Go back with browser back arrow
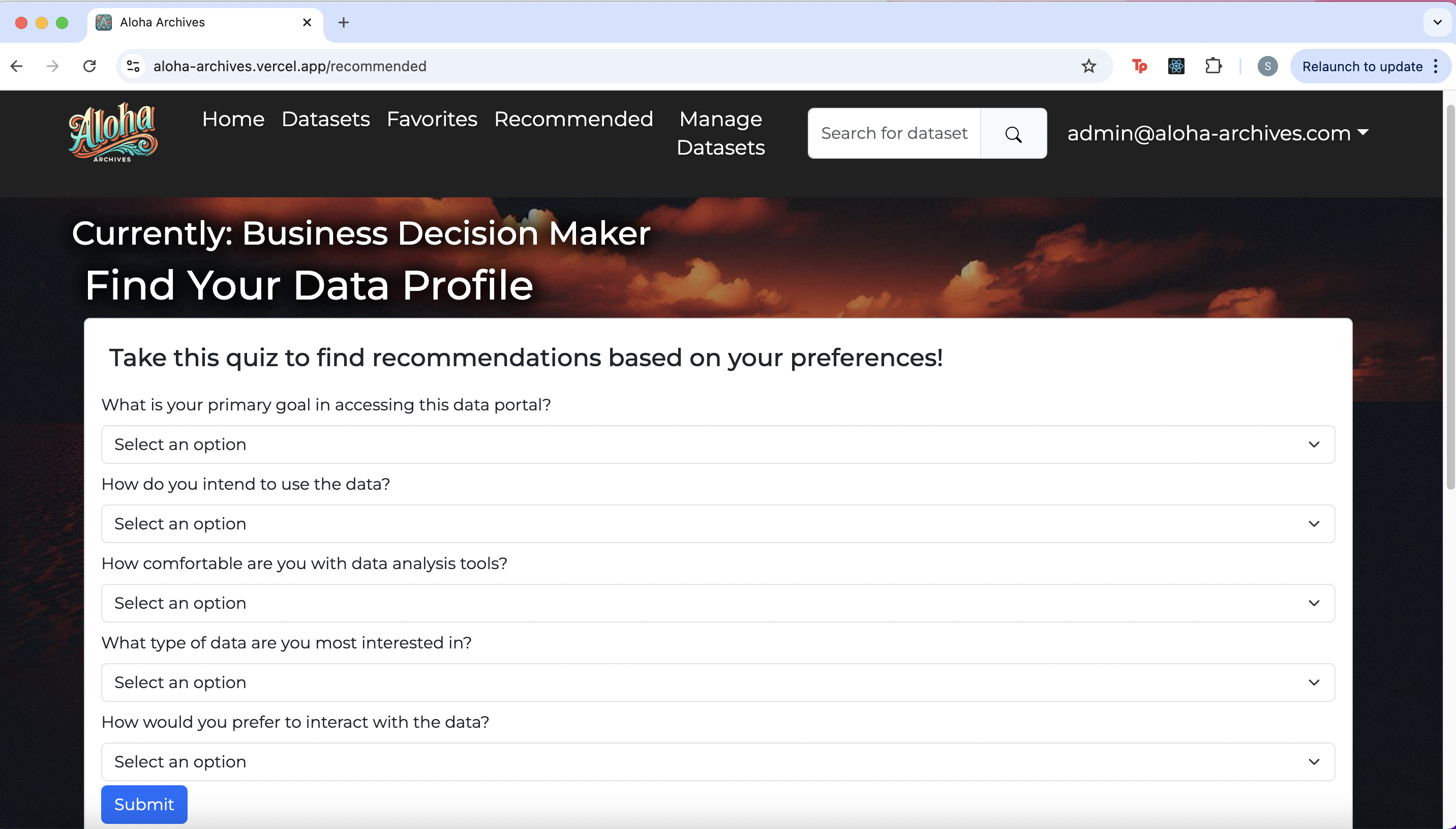 (16, 66)
